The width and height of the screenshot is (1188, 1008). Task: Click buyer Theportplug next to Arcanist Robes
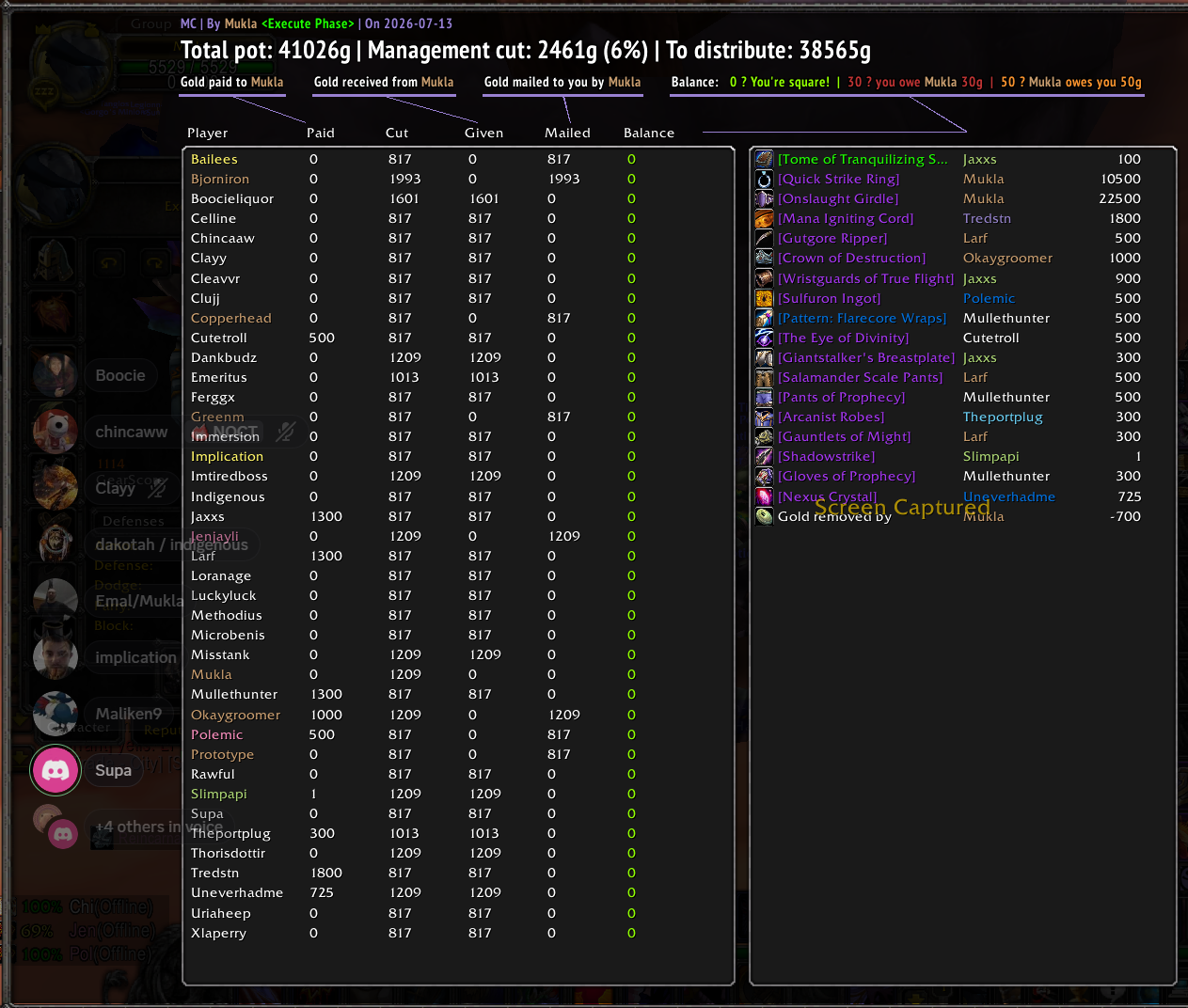[1003, 417]
